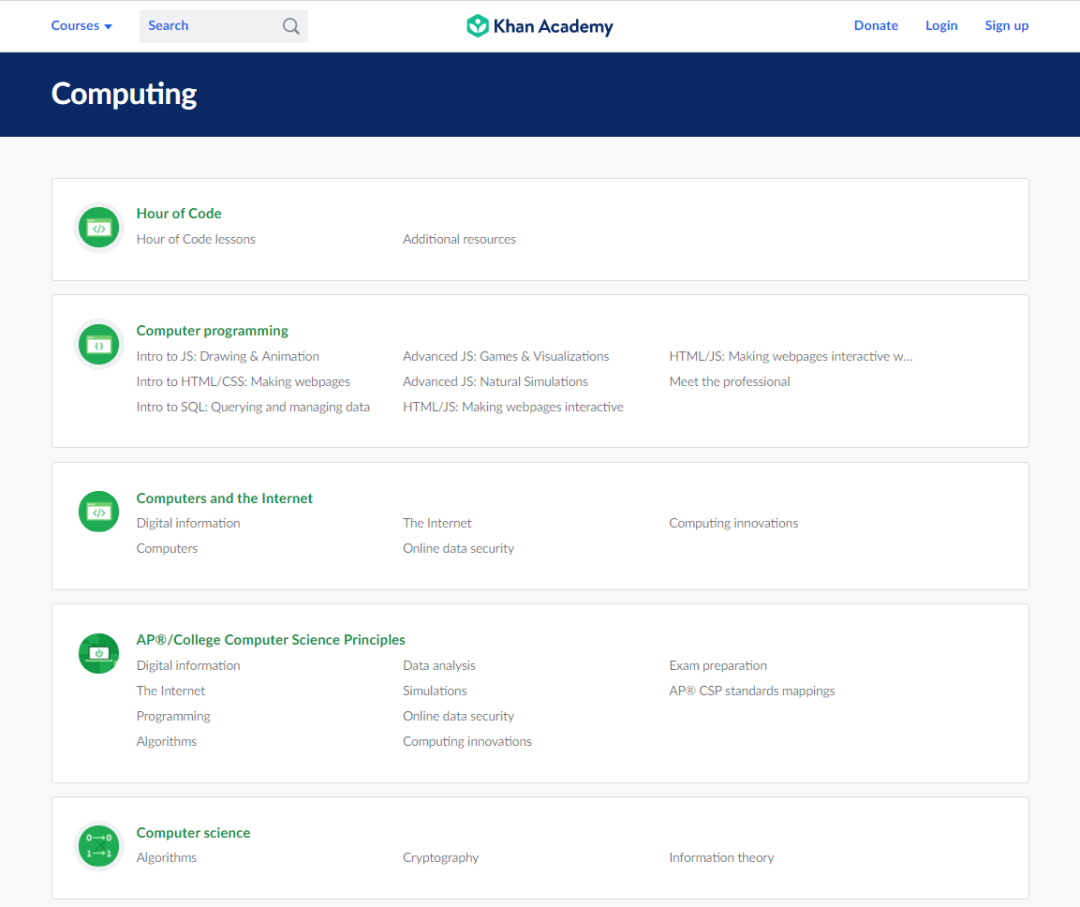Viewport: 1080px width, 907px height.
Task: Open Intro to SQL: Querying and managing data
Action: (253, 407)
